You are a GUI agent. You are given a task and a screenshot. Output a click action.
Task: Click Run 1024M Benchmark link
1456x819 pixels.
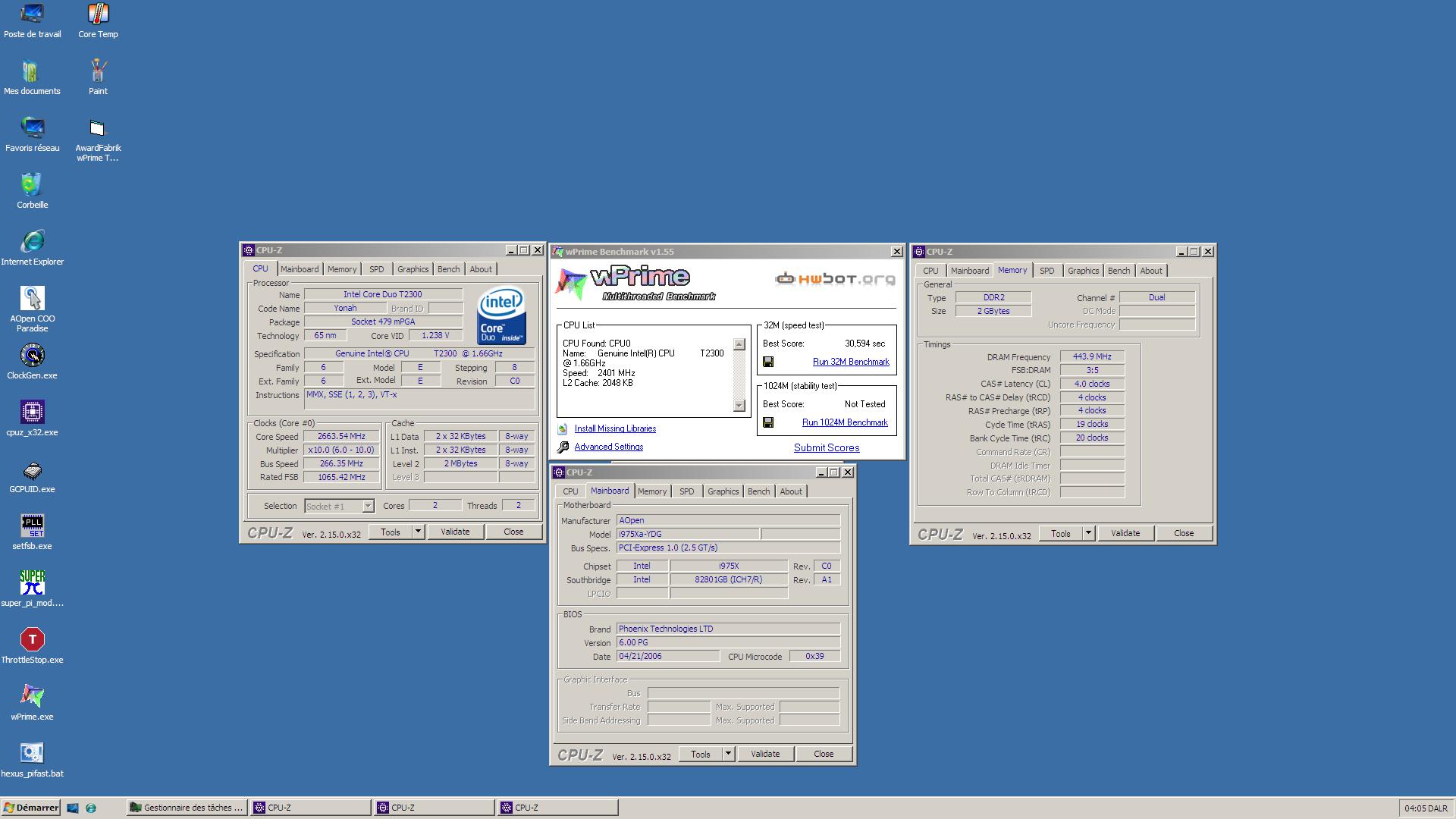(845, 423)
